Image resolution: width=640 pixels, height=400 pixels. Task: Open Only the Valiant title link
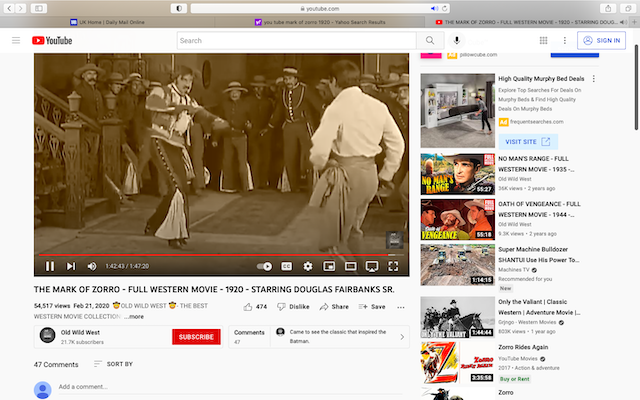point(539,307)
